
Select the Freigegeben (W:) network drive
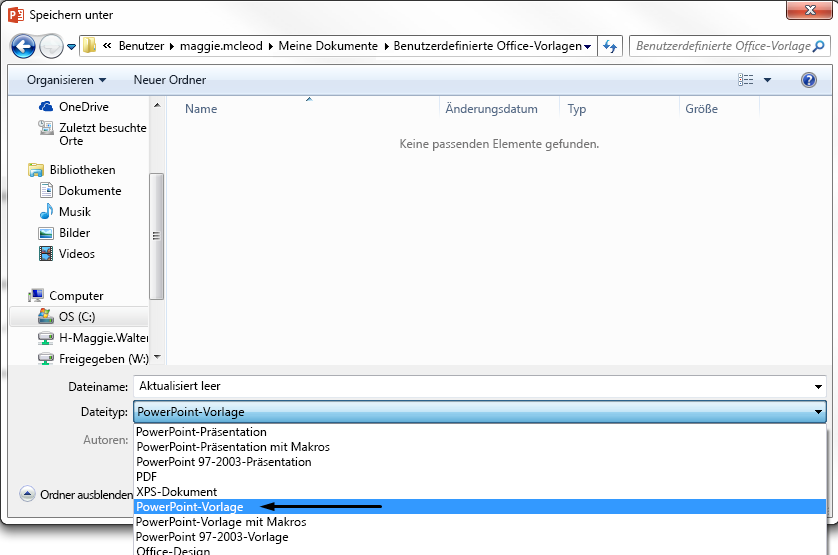[x=93, y=358]
